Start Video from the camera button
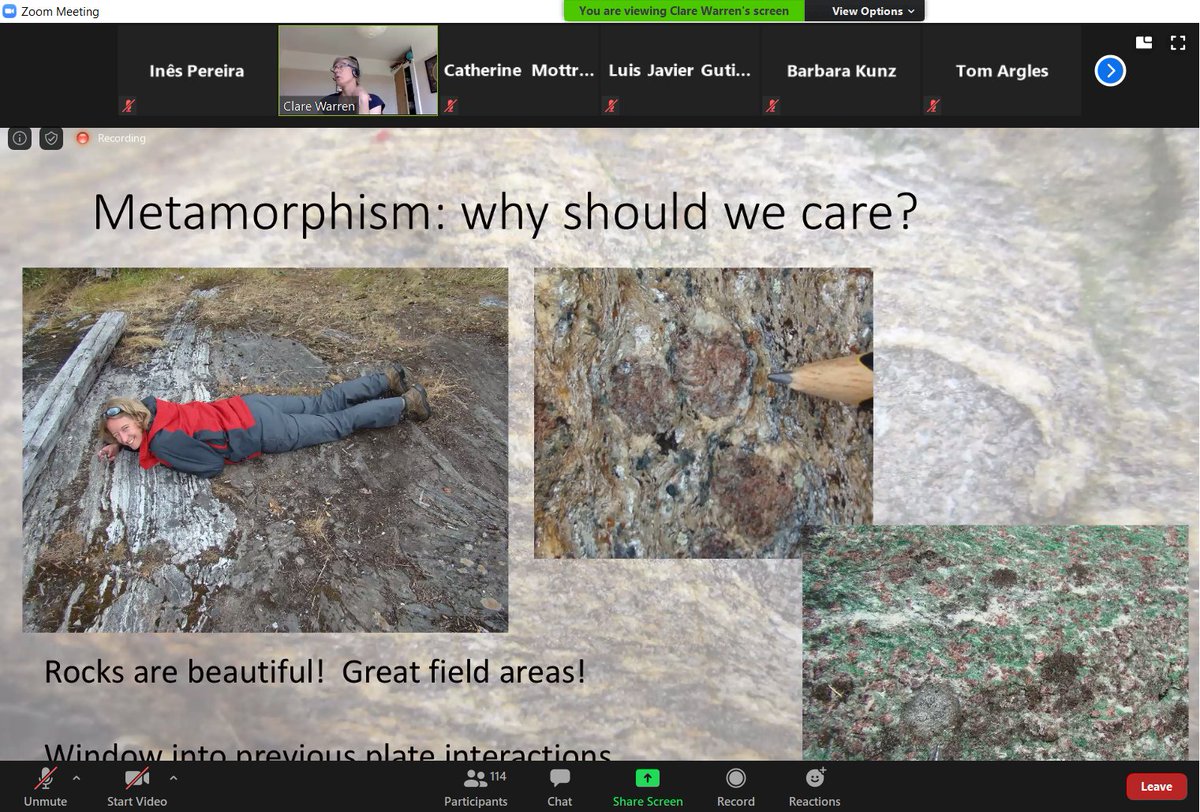Viewport: 1200px width, 812px height. click(x=137, y=785)
